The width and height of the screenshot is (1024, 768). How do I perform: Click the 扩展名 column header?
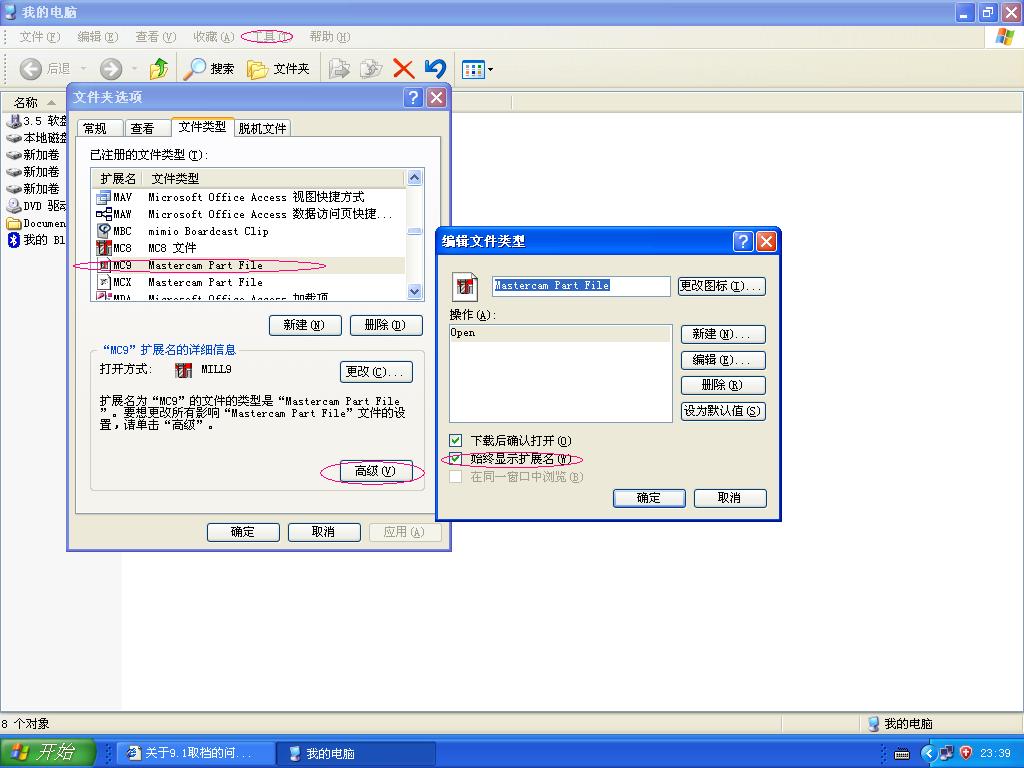click(118, 178)
